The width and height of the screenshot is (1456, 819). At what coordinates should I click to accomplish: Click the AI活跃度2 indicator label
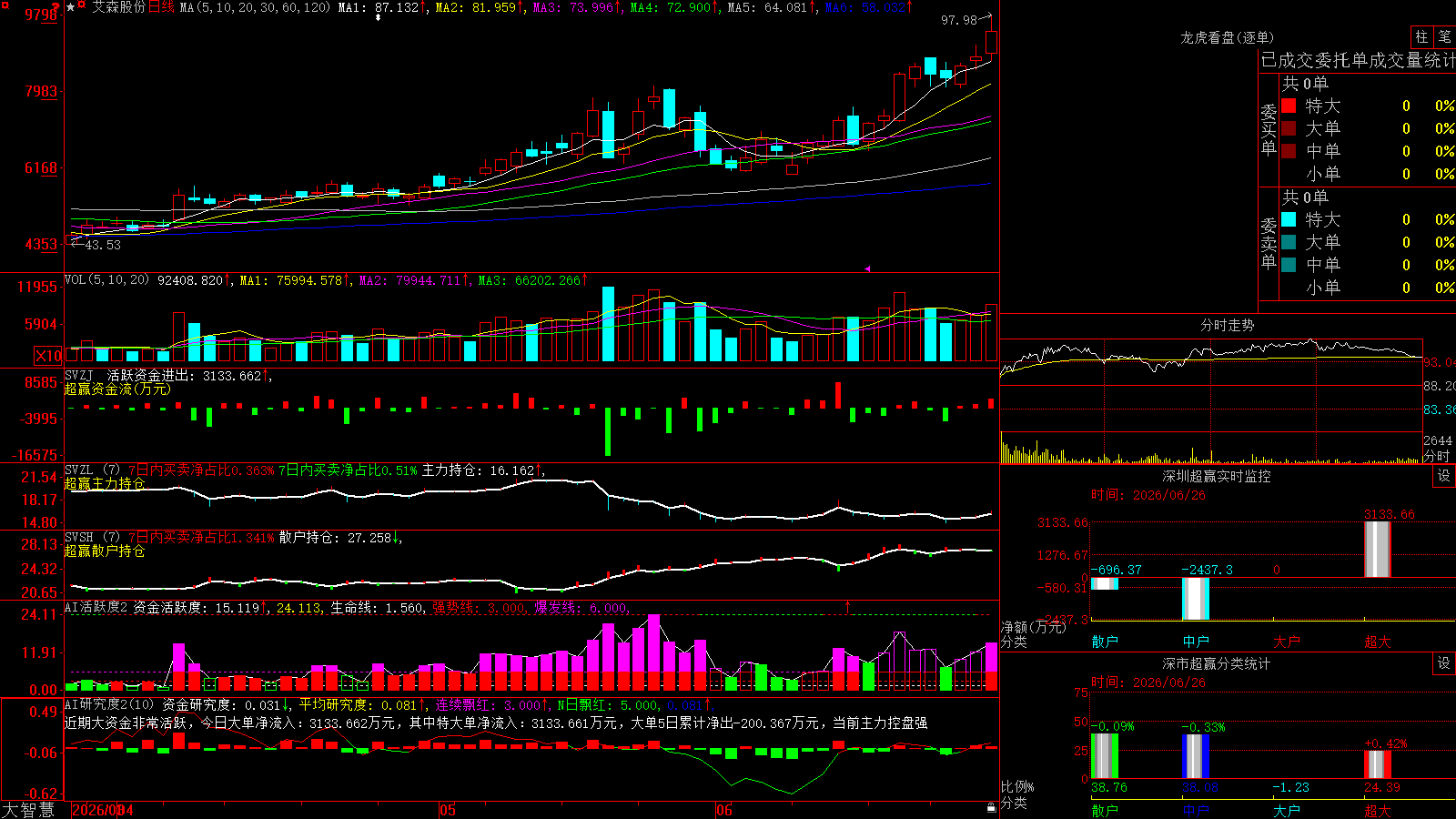(x=96, y=607)
